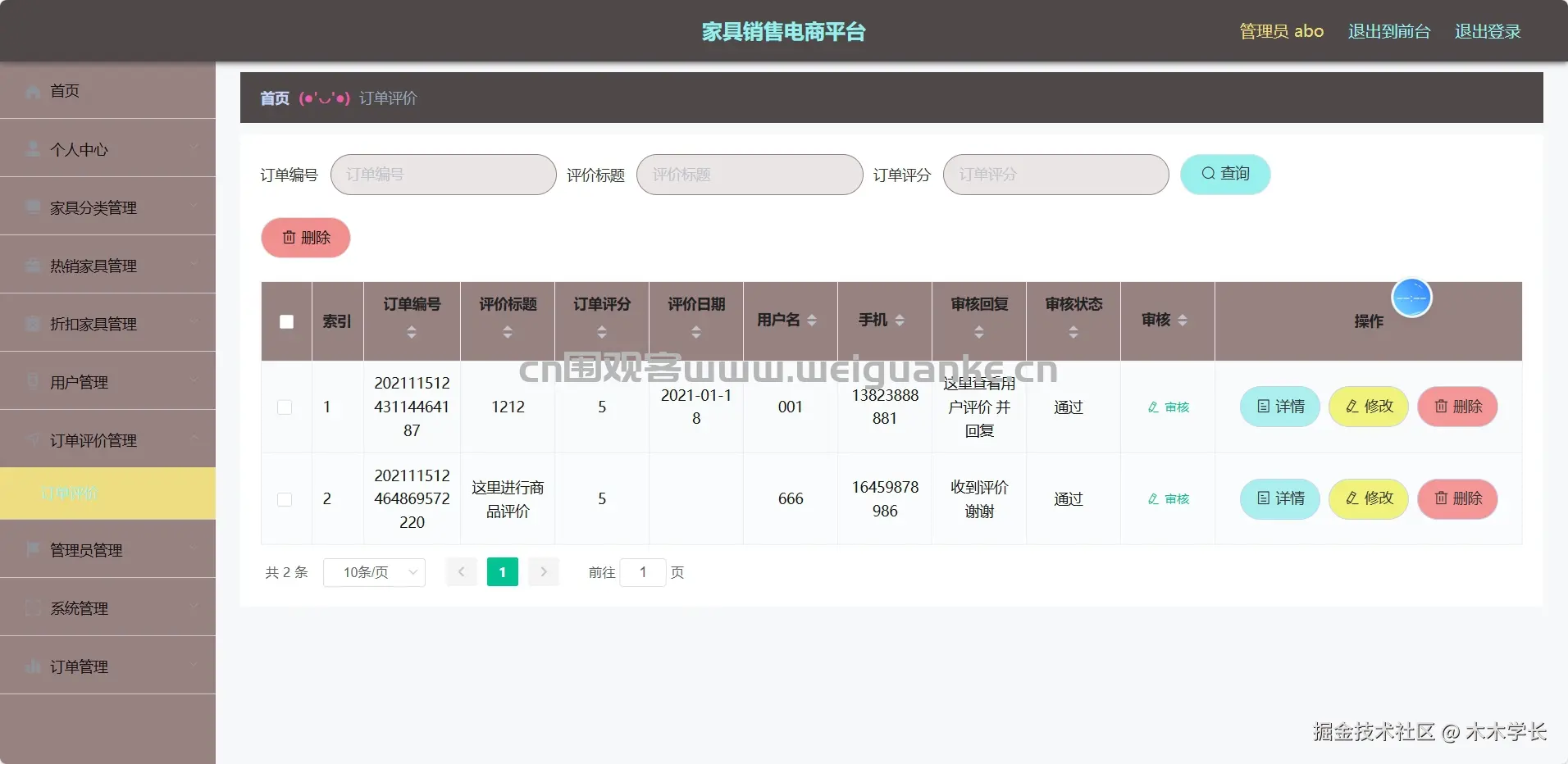Expand 家具分类管理 menu chevron
The height and width of the screenshot is (764, 1568).
[x=194, y=207]
